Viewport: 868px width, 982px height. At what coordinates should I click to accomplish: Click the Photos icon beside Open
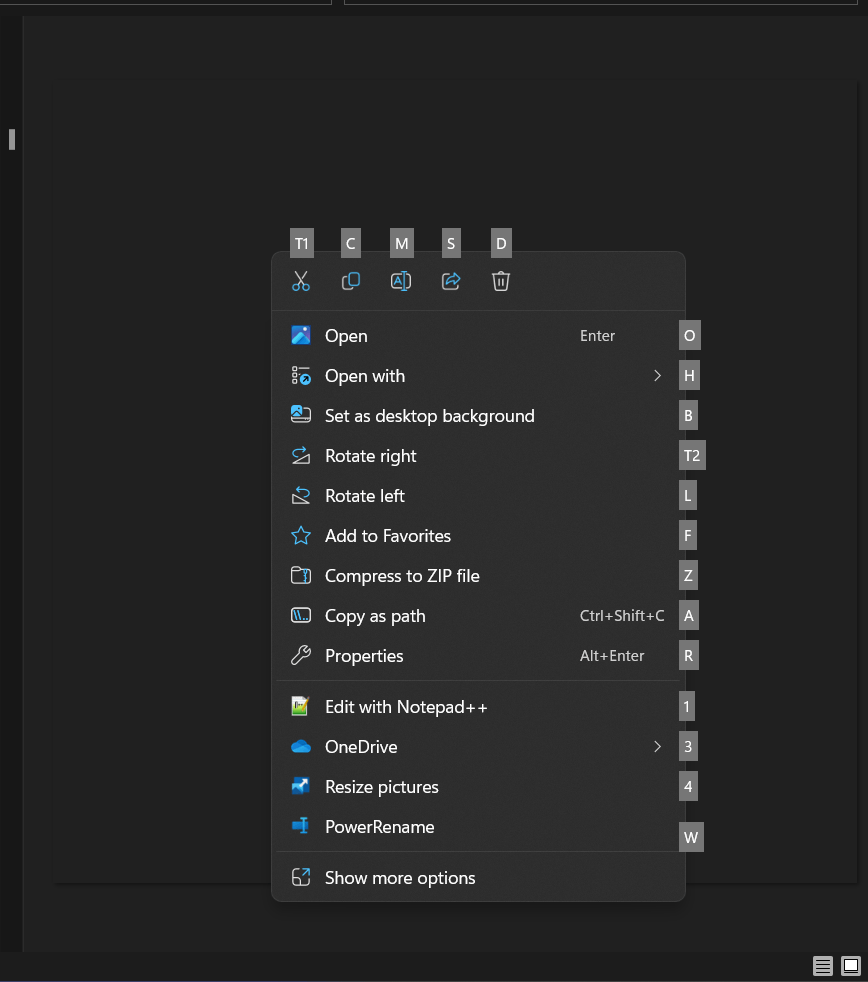(301, 336)
